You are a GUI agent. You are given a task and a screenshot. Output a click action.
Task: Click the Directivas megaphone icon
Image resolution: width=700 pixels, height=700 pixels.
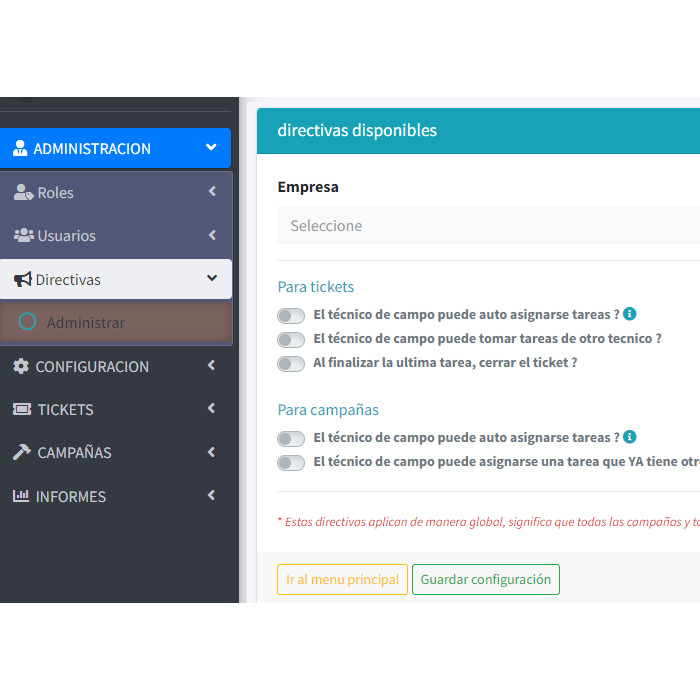pyautogui.click(x=22, y=280)
